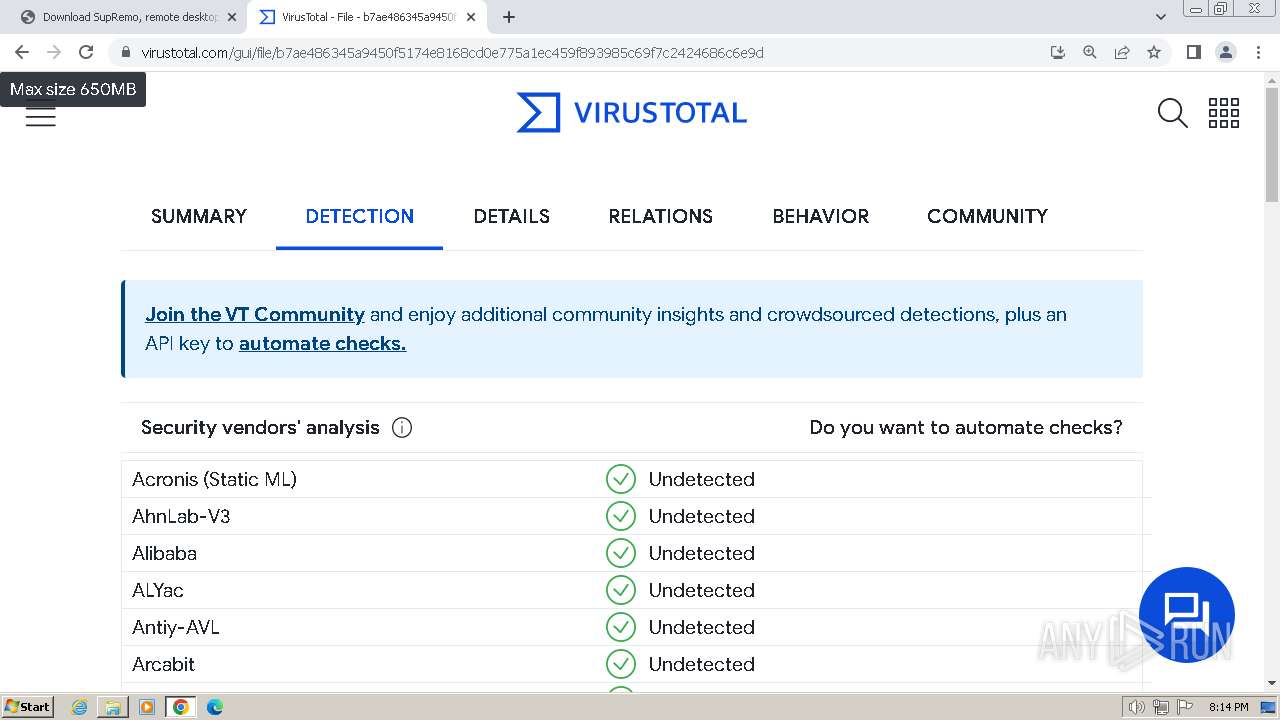The width and height of the screenshot is (1280, 720).
Task: Click the green check icon for Arcabit
Action: (x=621, y=664)
